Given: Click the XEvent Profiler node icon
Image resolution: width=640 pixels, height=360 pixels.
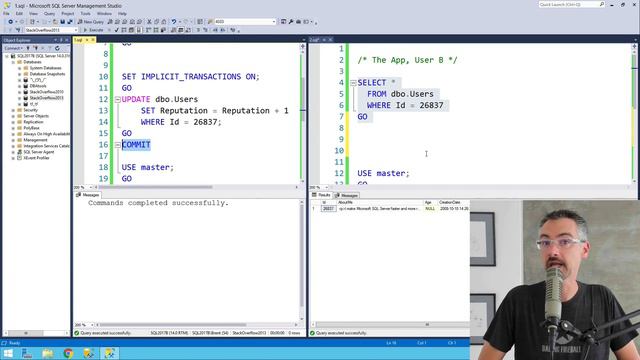Looking at the screenshot, I should 19,158.
